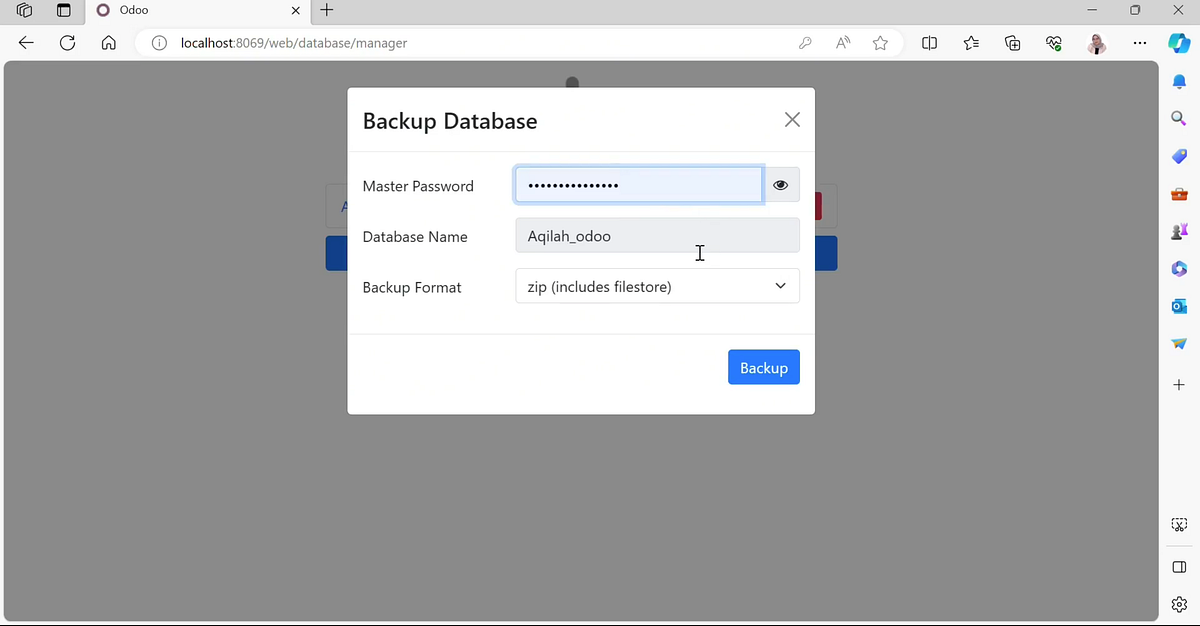Screen dimensions: 1200x626
Task: Open Drop in the Edge sidebar
Action: (1178, 343)
